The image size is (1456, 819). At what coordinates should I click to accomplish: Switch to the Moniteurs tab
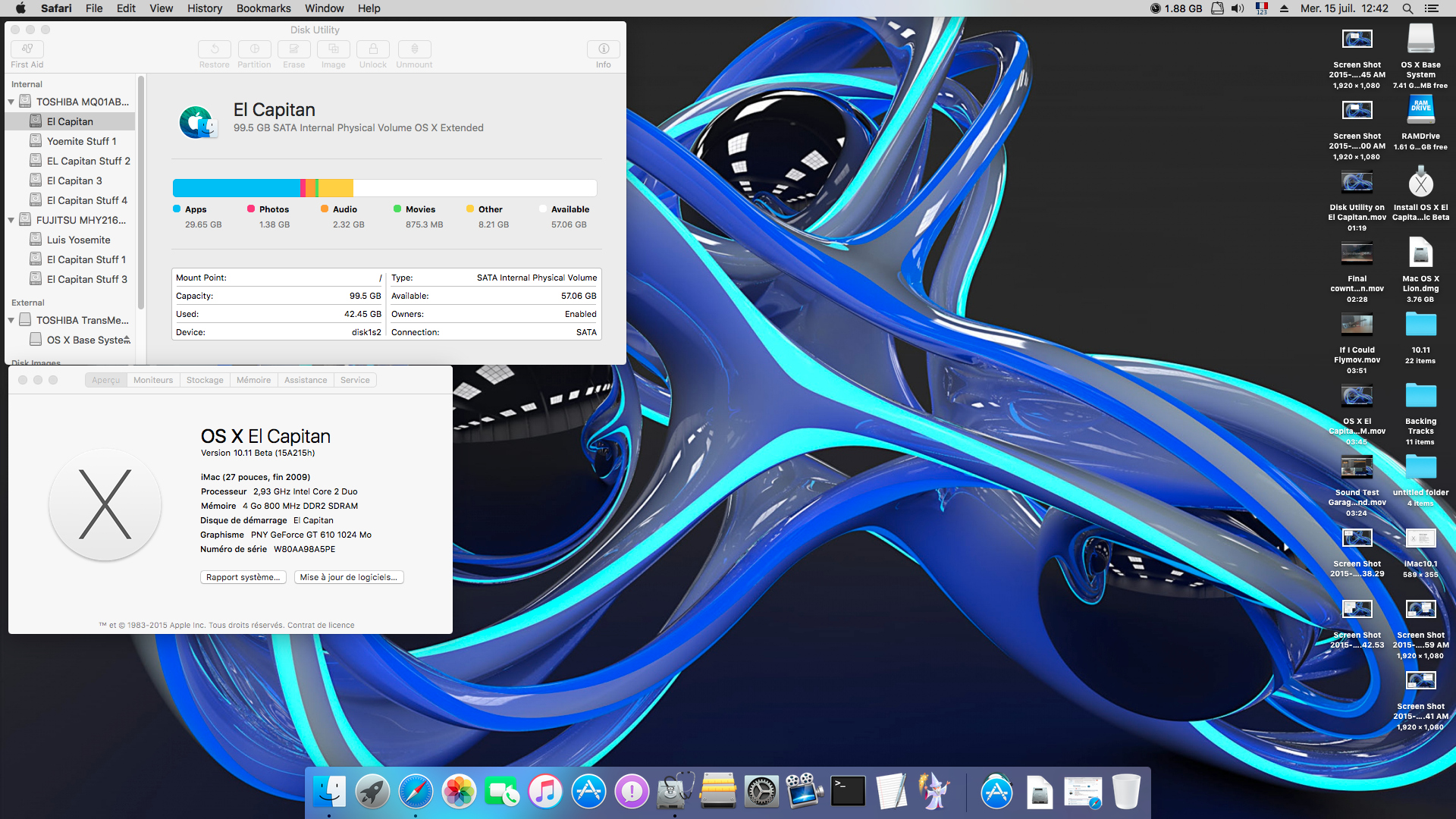pos(153,380)
